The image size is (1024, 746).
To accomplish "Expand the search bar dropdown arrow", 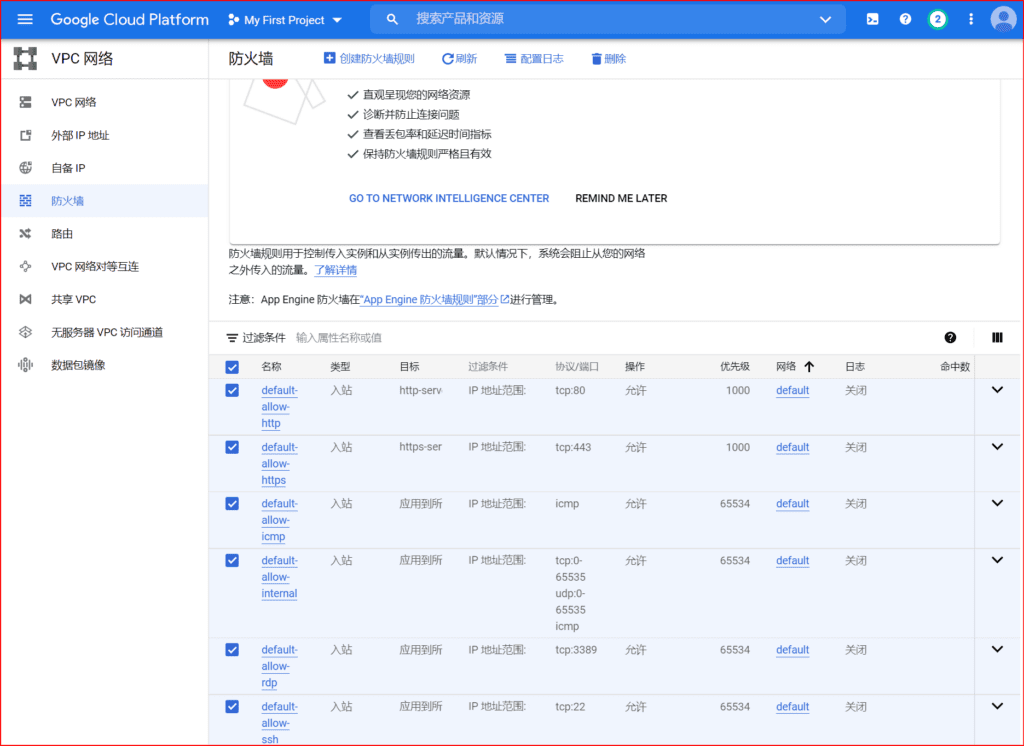I will tap(825, 19).
